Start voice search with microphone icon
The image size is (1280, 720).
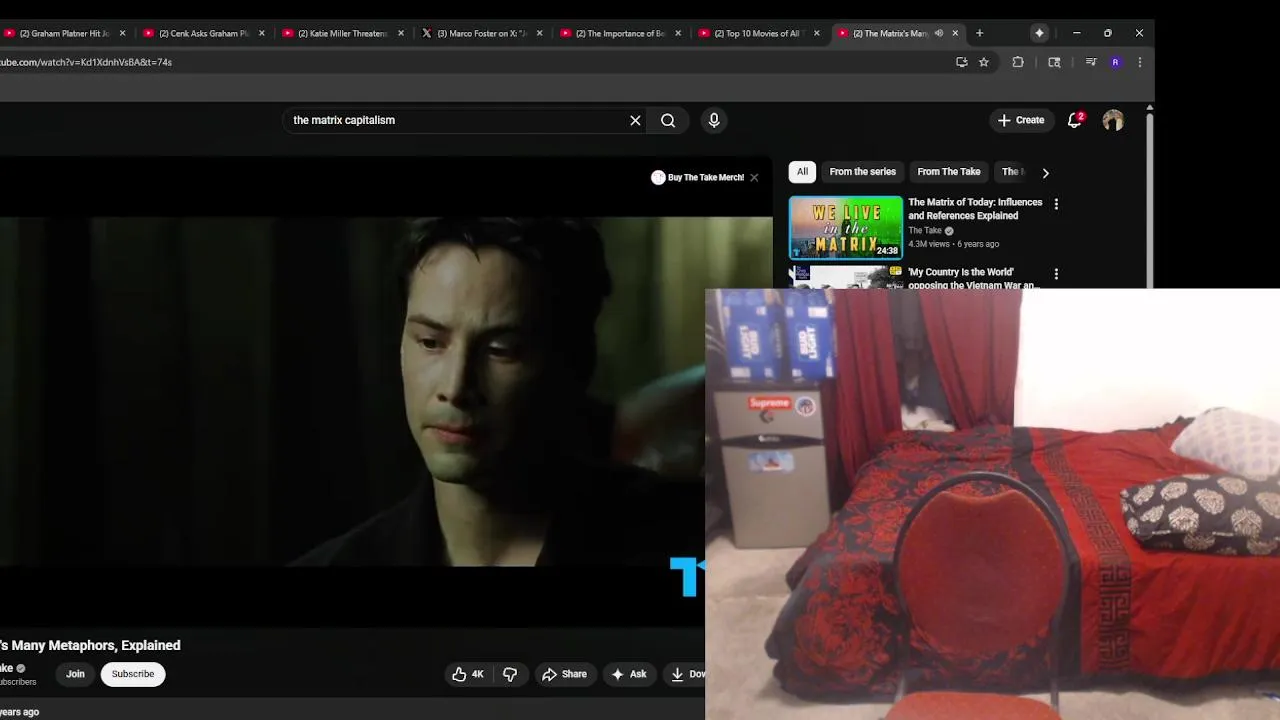714,120
